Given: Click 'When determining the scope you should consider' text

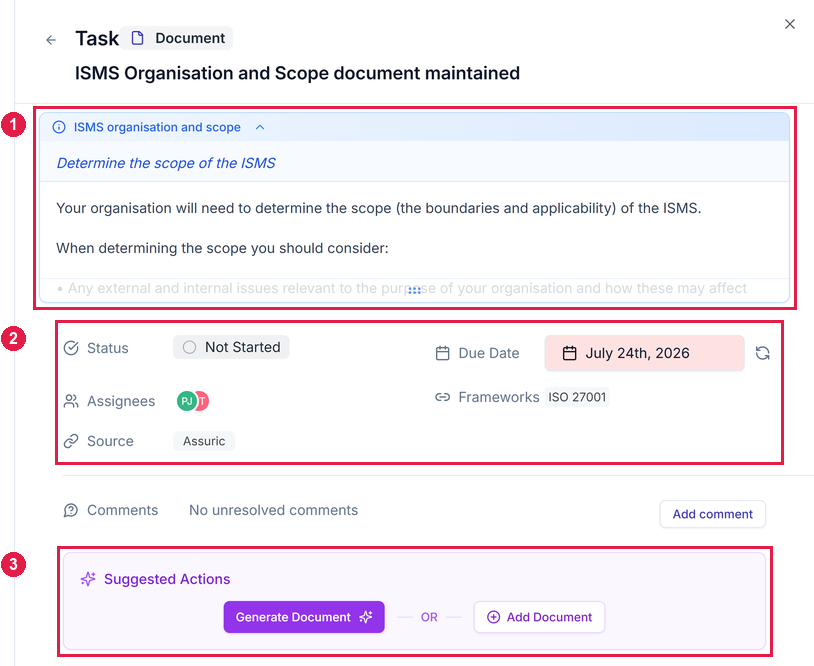Looking at the screenshot, I should [222, 248].
